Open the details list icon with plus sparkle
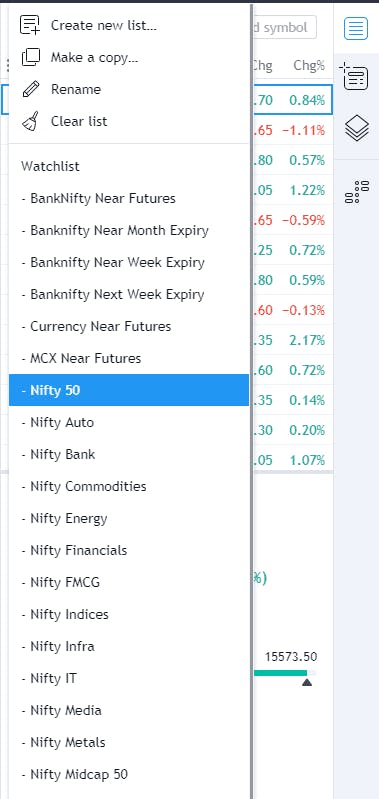 355,76
